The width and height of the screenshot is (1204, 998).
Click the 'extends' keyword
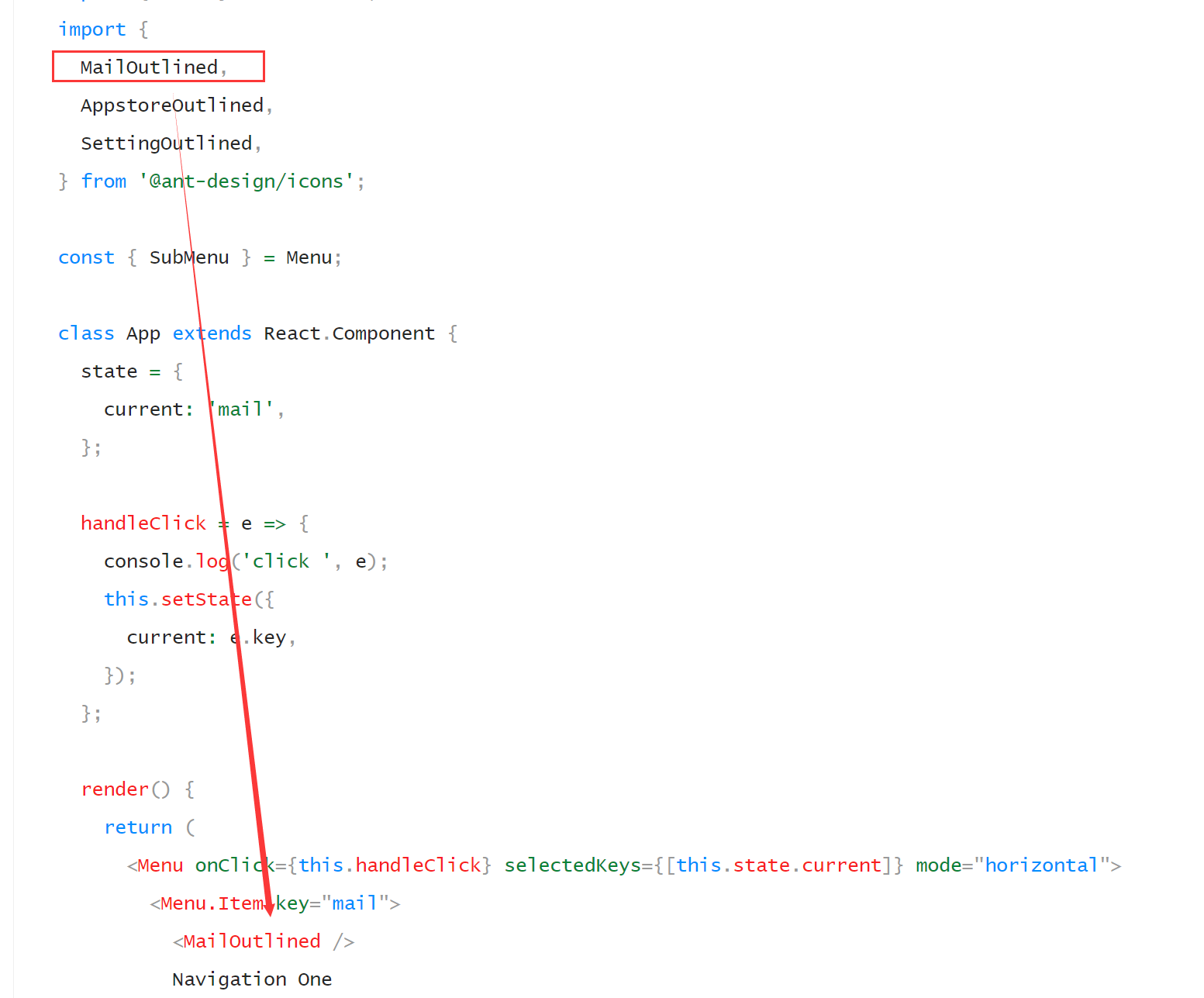pyautogui.click(x=212, y=333)
